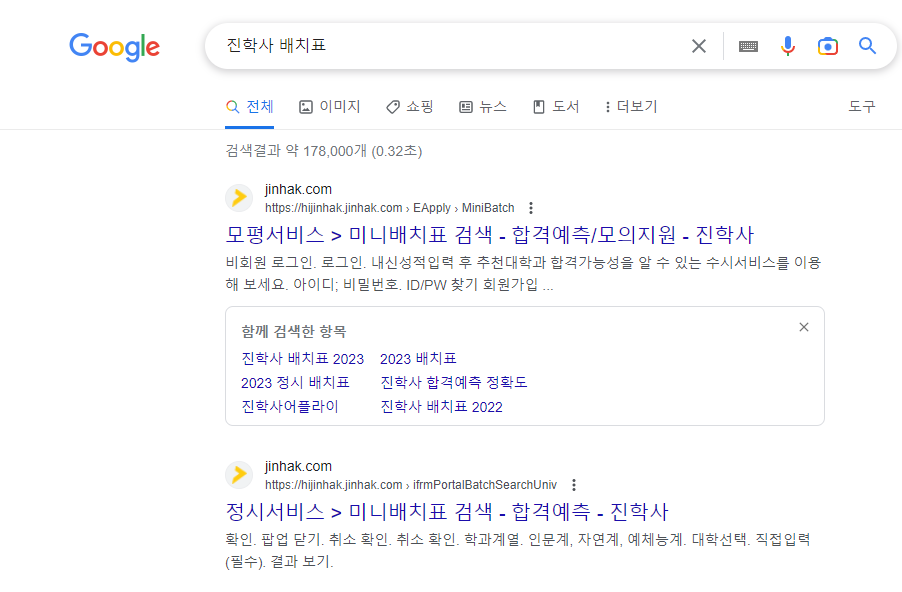Click the snippet starting 확인. 팝업 닫기
Viewport: 902px width, 592px height.
(x=518, y=551)
